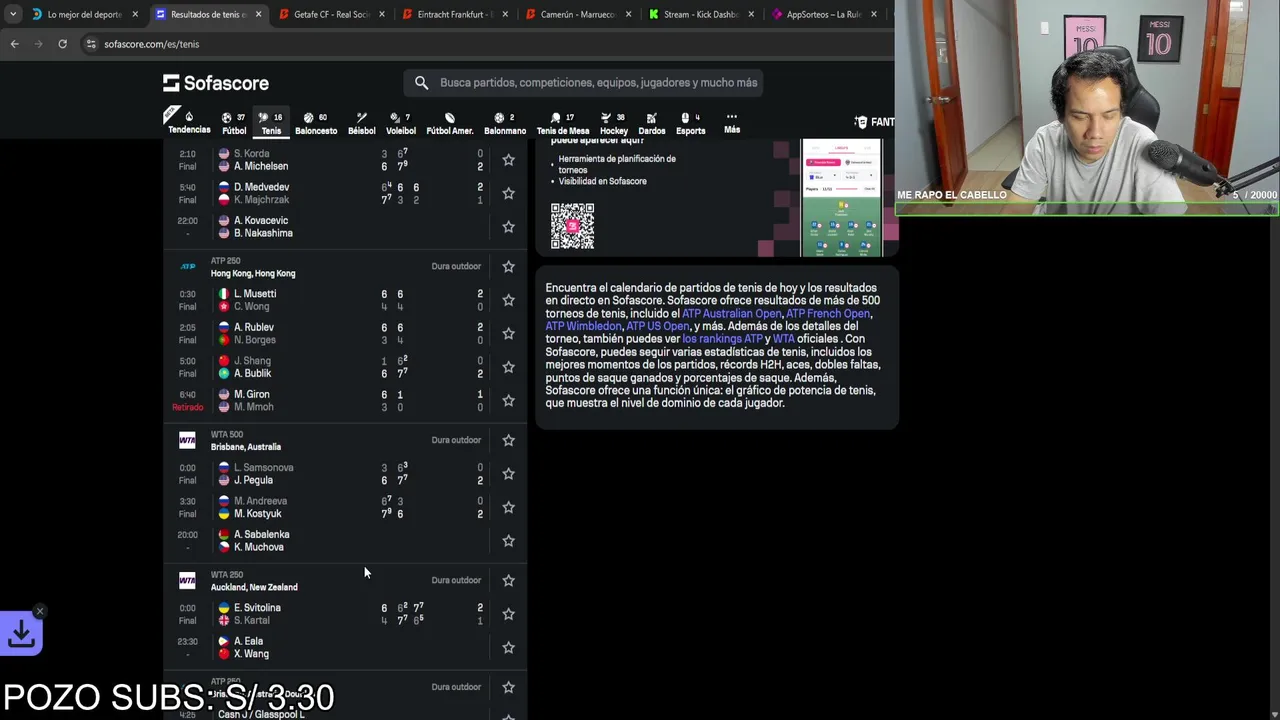The height and width of the screenshot is (720, 1280).
Task: Open the Balonmano section
Action: (x=505, y=123)
